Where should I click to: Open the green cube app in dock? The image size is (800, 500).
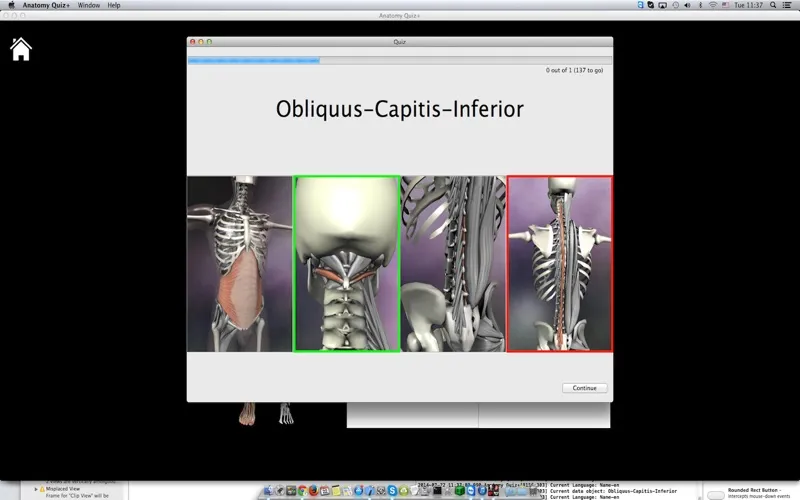[x=460, y=491]
